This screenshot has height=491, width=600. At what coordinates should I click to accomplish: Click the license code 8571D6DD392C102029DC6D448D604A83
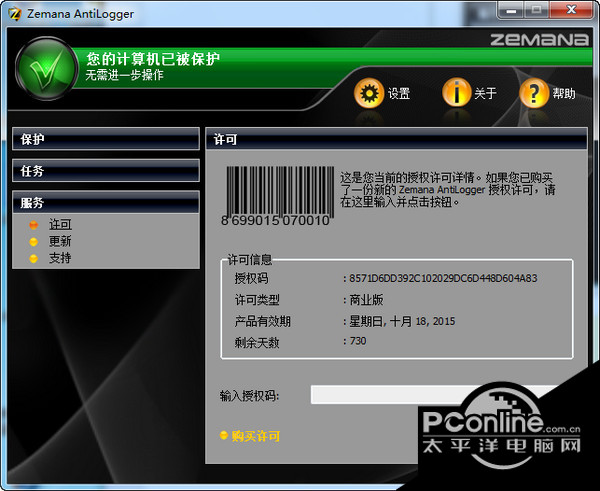coord(443,278)
